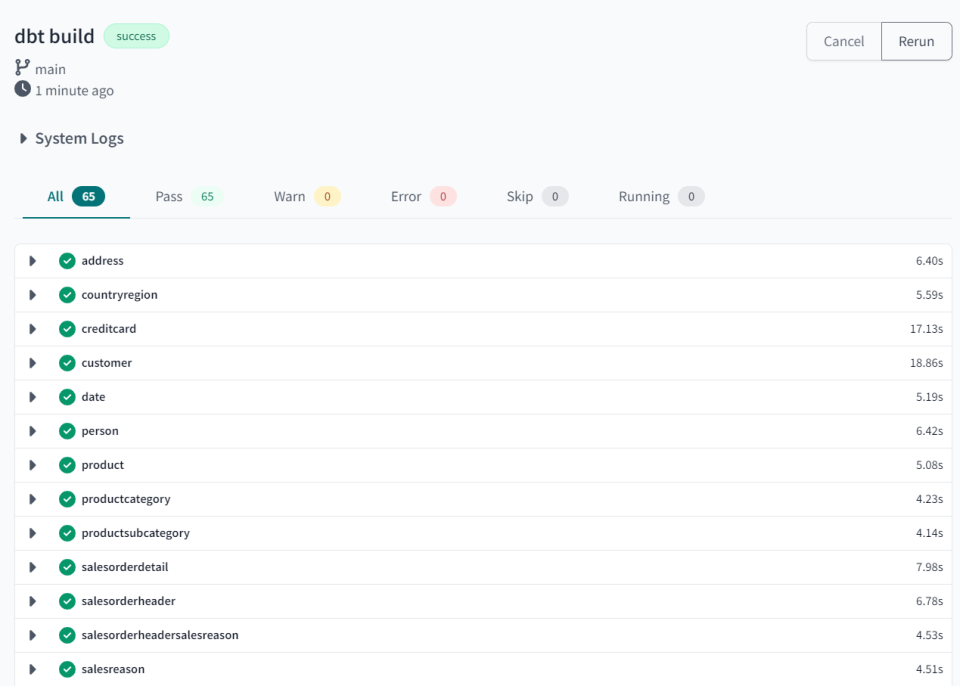Click the green success status badge
This screenshot has height=686, width=960.
pyautogui.click(x=136, y=36)
